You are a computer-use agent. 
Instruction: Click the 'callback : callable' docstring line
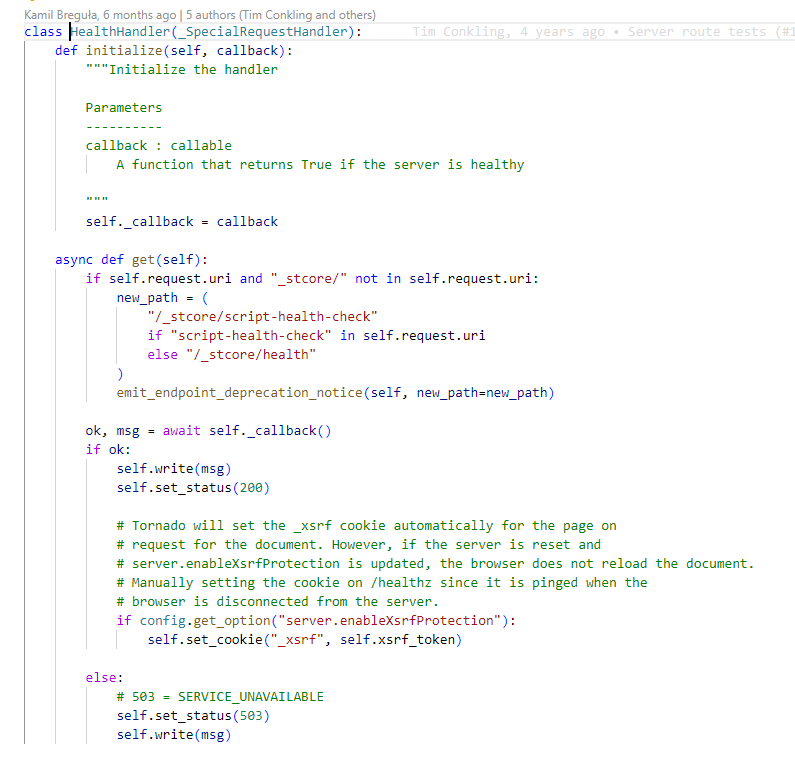(158, 145)
